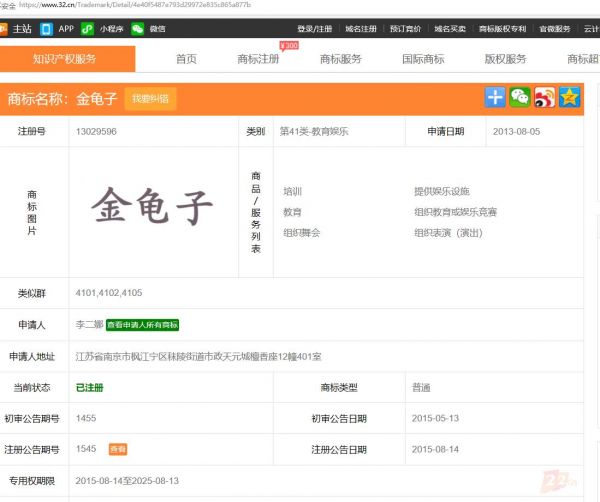Viewport: 600px width, 502px height.
Task: Open the 登录/注册 link
Action: coord(315,29)
